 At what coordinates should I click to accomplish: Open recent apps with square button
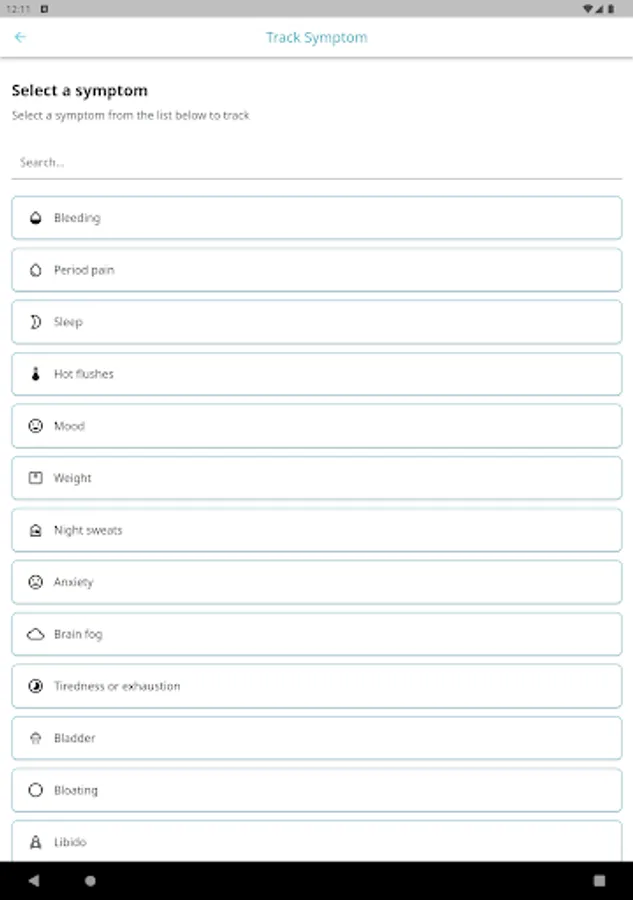point(599,881)
